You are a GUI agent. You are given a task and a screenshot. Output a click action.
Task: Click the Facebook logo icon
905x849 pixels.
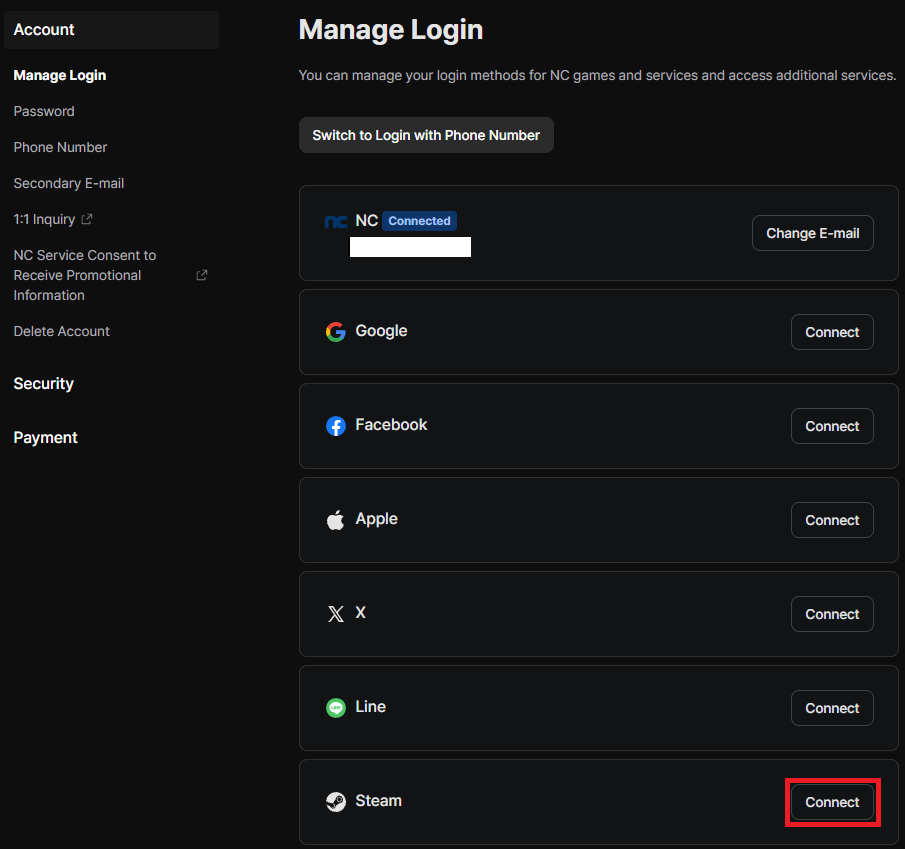[335, 426]
